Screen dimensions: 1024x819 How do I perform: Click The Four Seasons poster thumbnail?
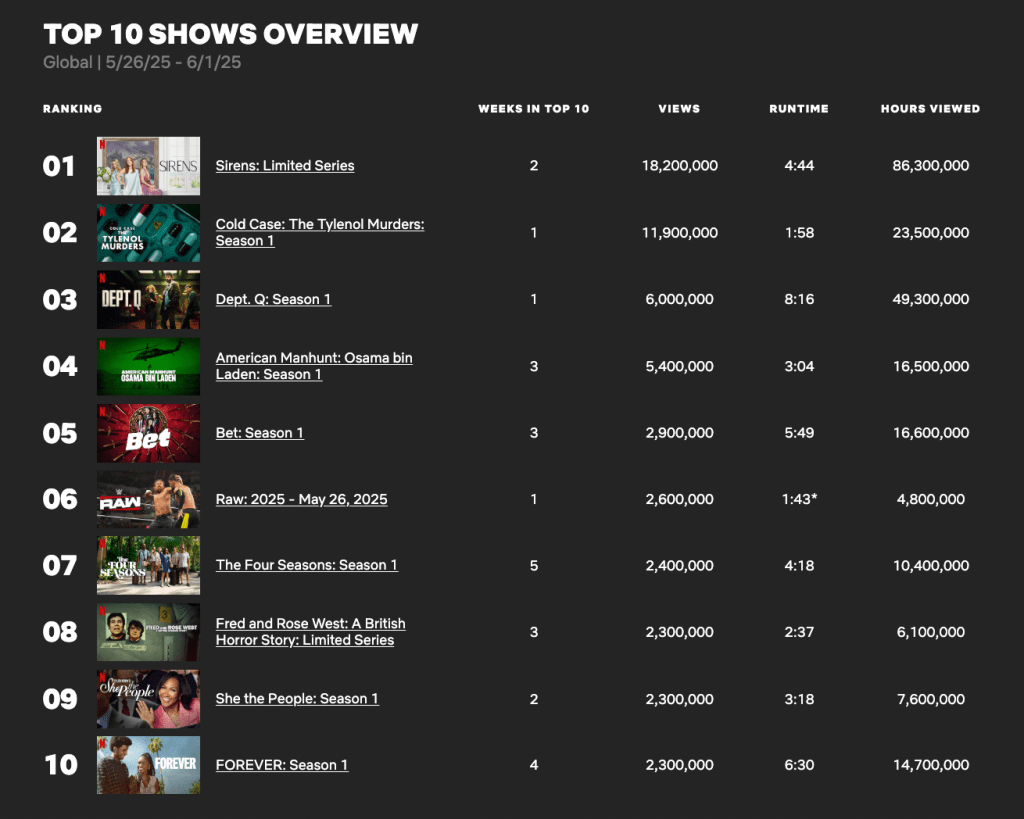coord(148,566)
